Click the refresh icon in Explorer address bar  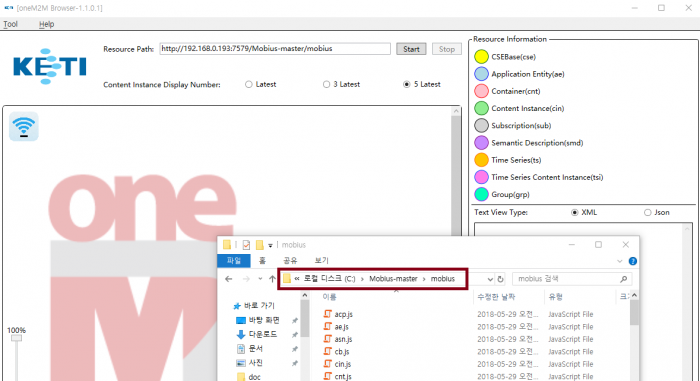500,279
